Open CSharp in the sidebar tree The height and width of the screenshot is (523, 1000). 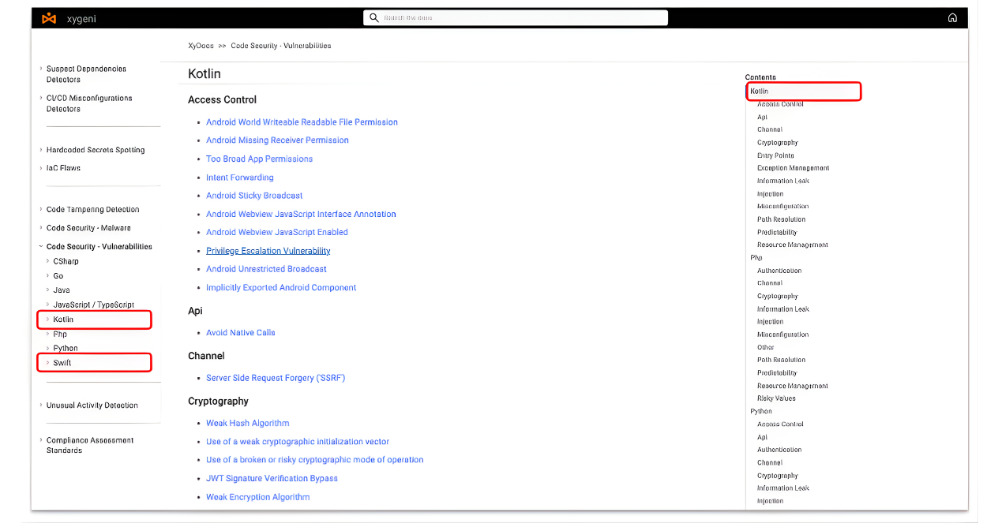click(x=66, y=262)
